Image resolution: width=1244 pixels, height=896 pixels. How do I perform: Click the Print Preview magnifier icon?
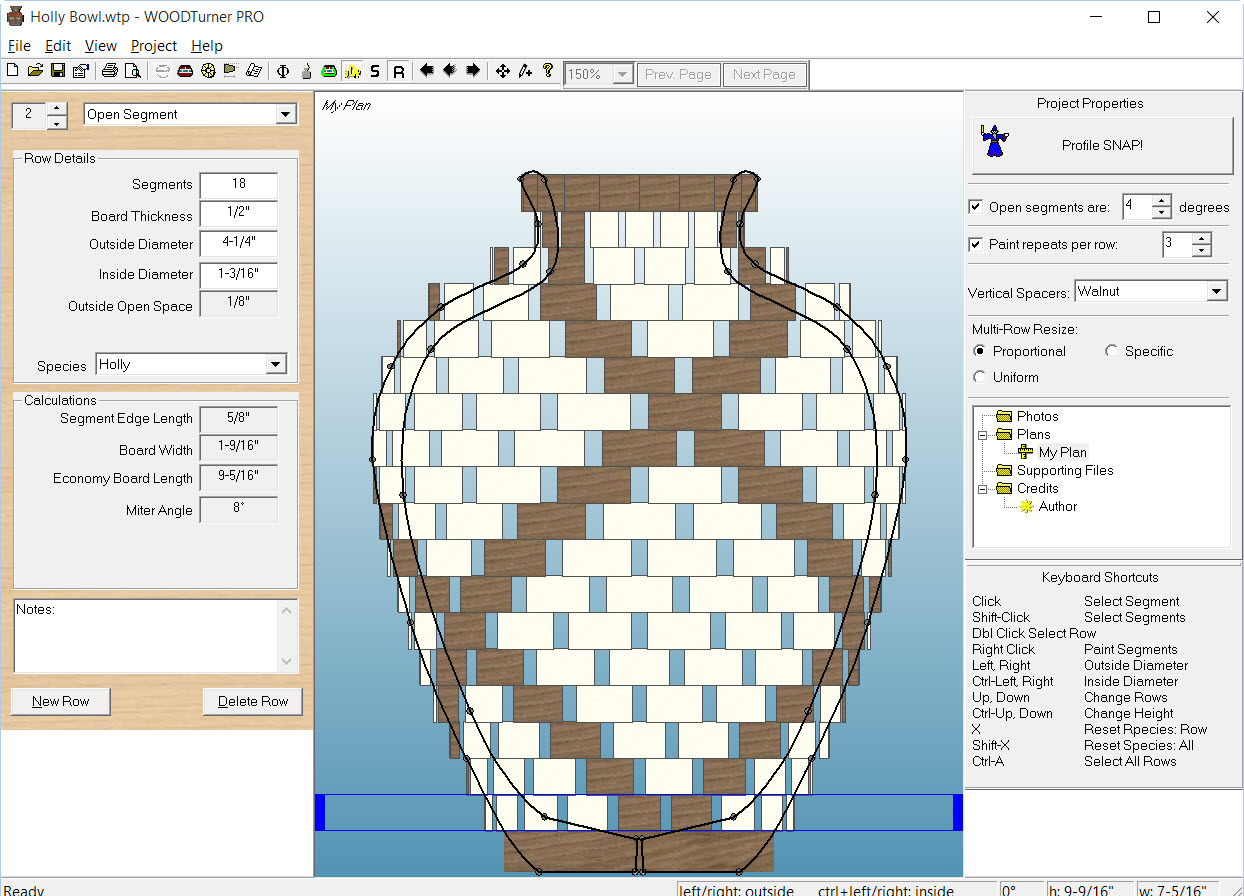132,71
